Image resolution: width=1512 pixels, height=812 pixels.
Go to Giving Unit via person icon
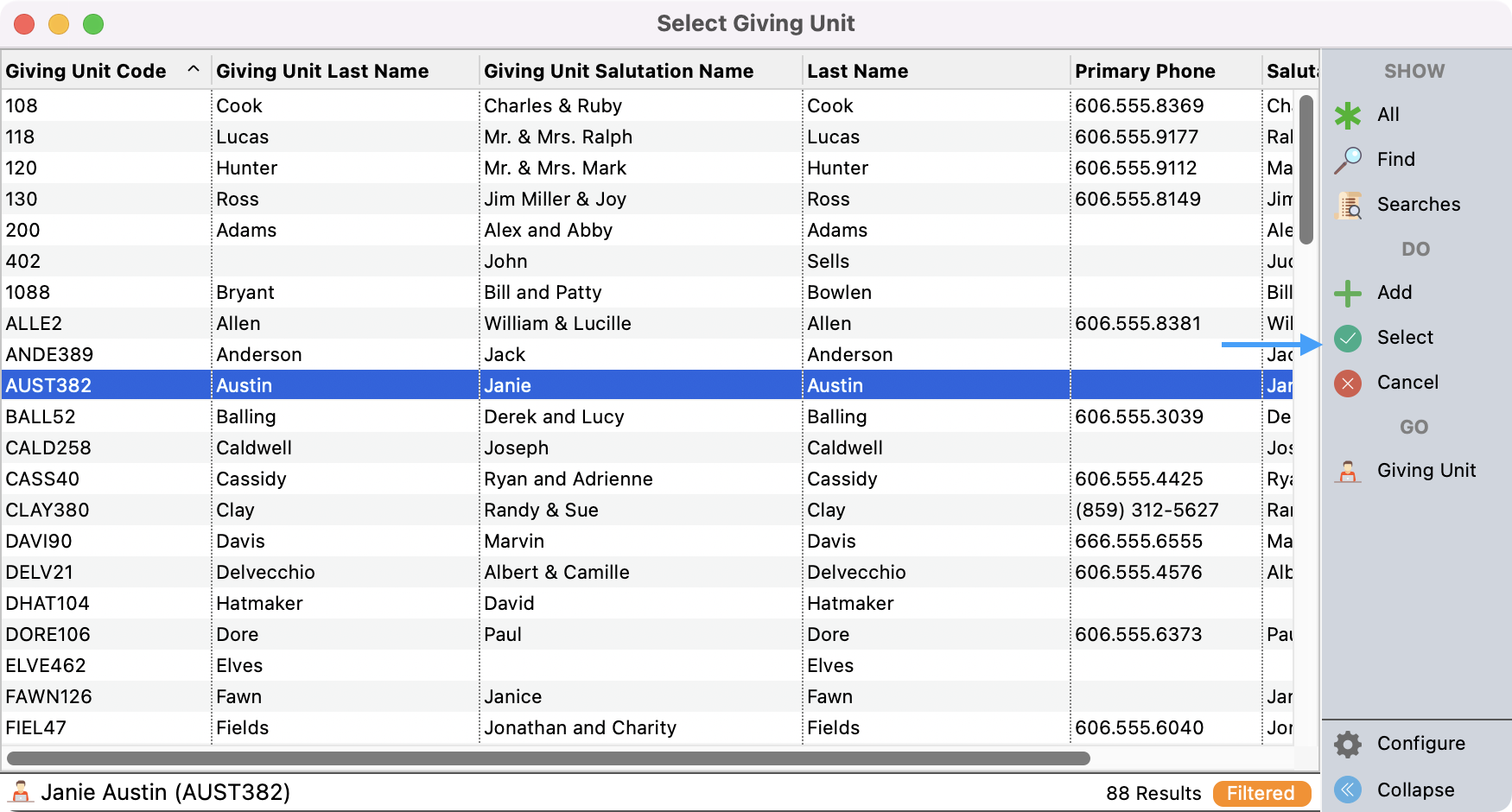[1347, 471]
